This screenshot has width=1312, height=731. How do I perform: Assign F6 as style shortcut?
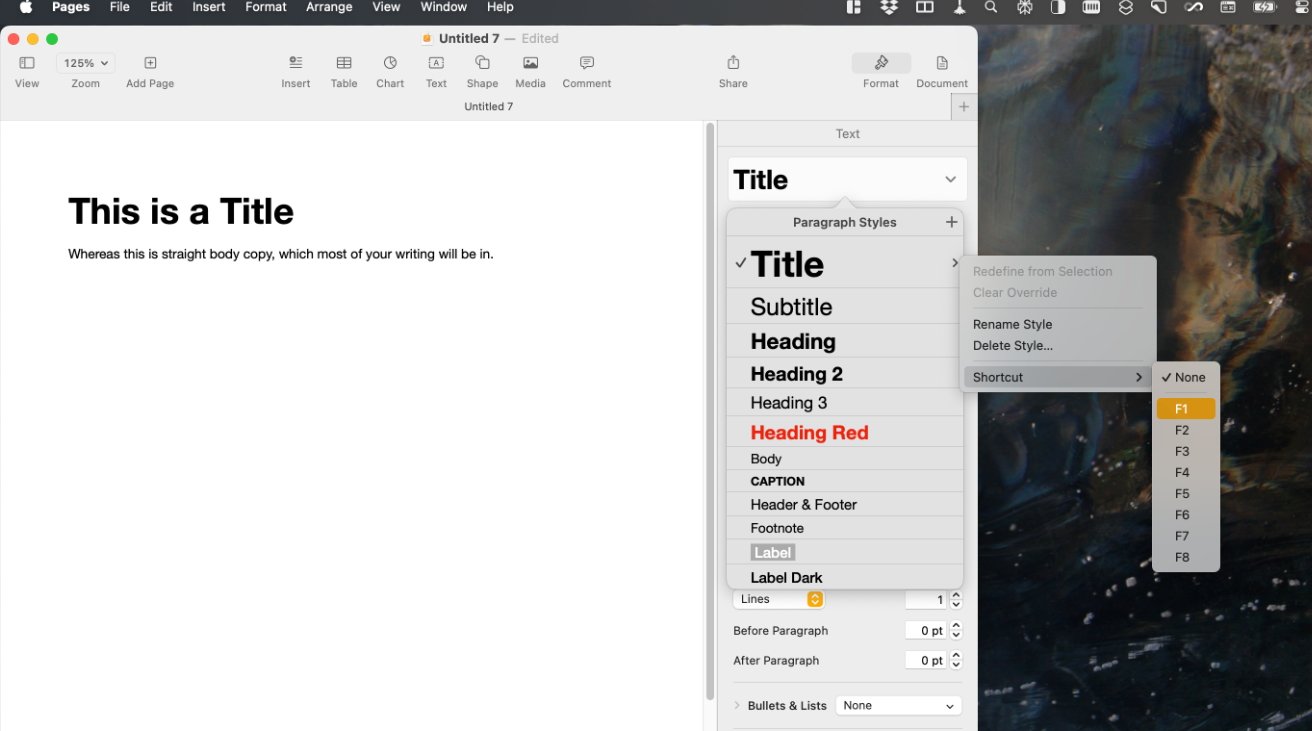[x=1186, y=515]
